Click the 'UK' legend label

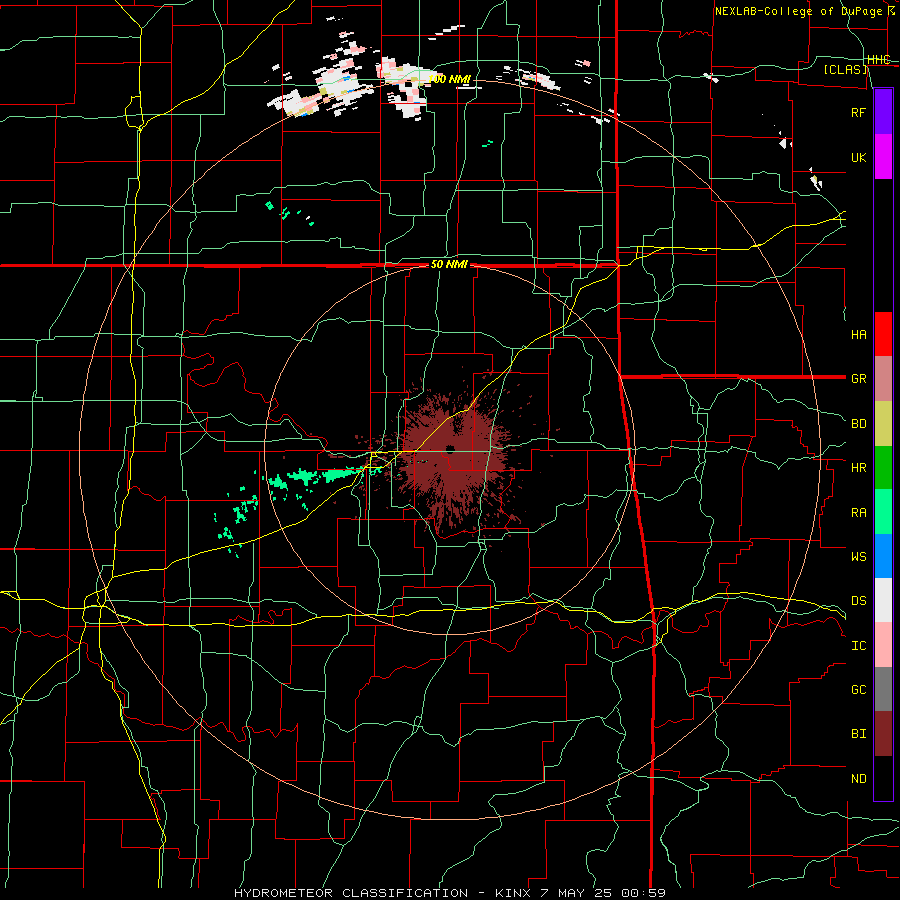point(858,158)
